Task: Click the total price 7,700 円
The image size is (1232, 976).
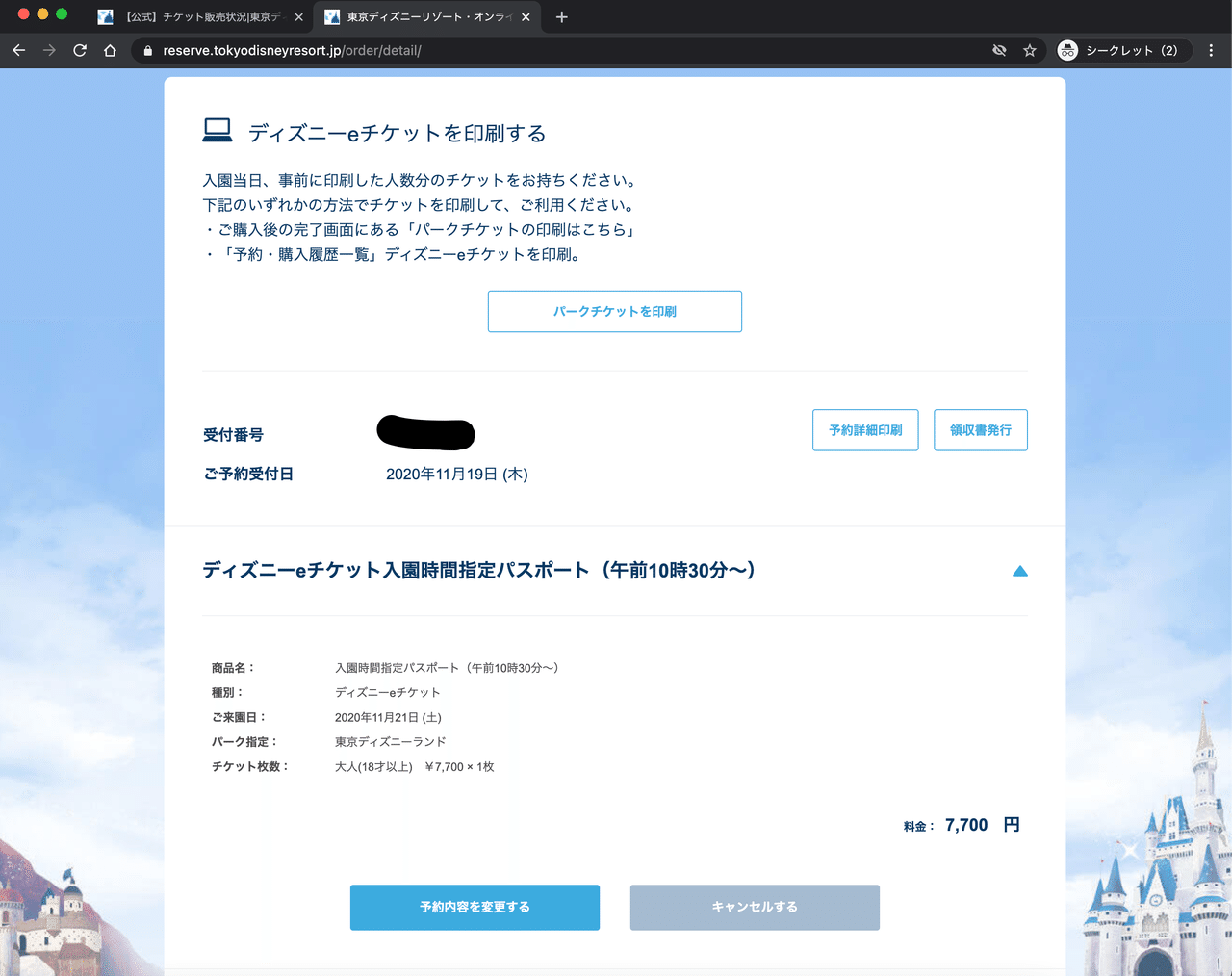Action: tap(983, 825)
